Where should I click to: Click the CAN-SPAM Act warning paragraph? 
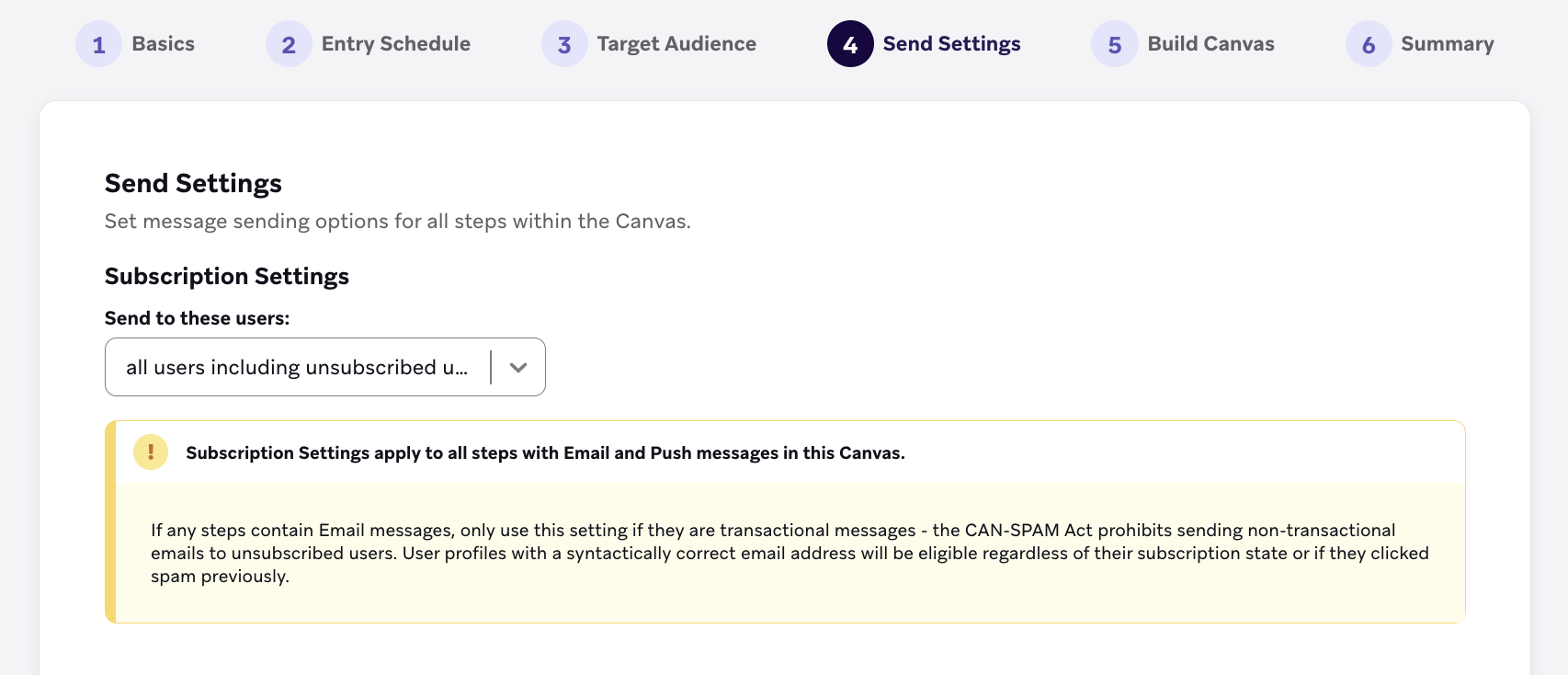tap(790, 553)
